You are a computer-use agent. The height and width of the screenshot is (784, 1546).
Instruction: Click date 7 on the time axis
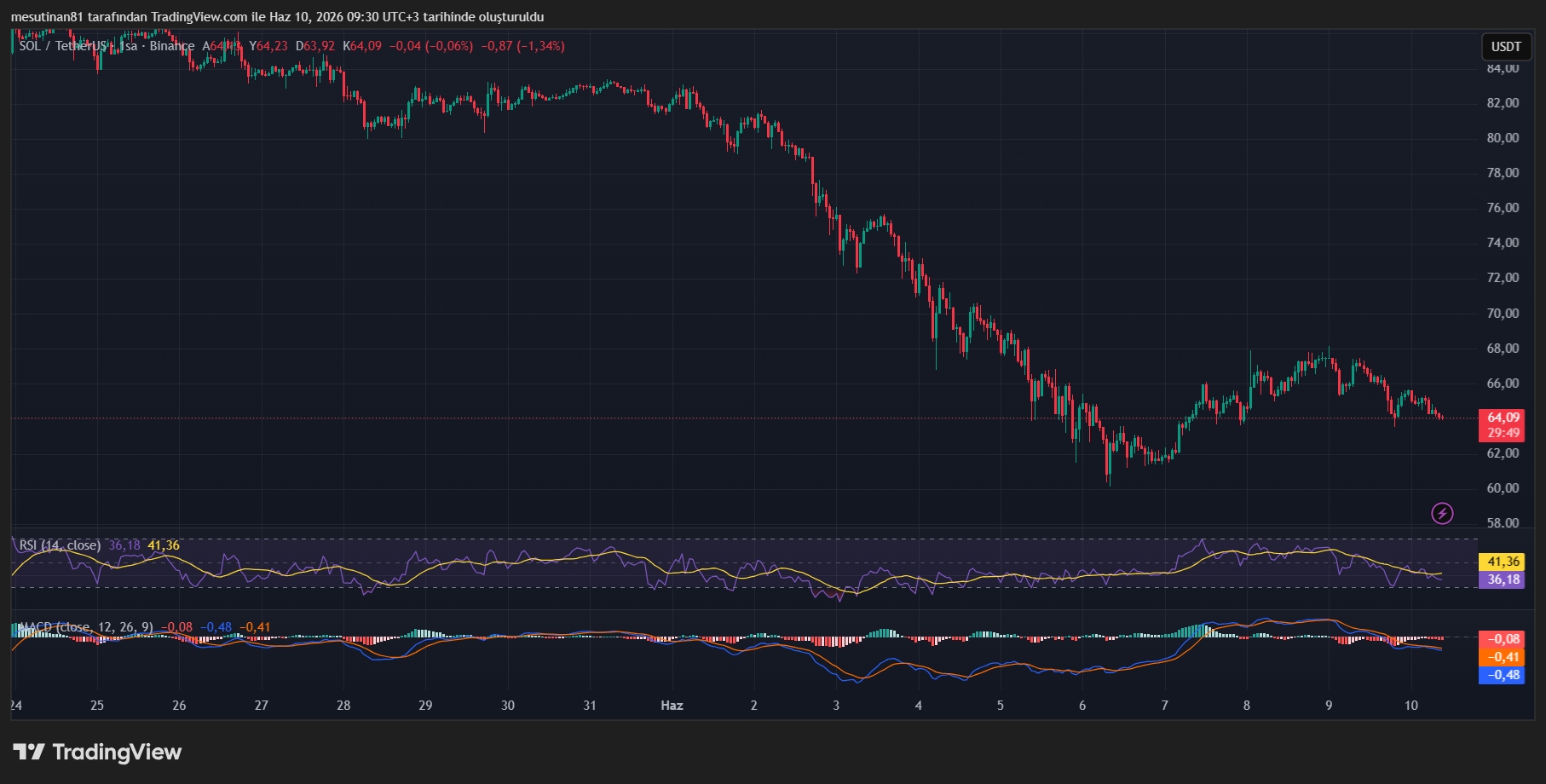click(x=1164, y=706)
